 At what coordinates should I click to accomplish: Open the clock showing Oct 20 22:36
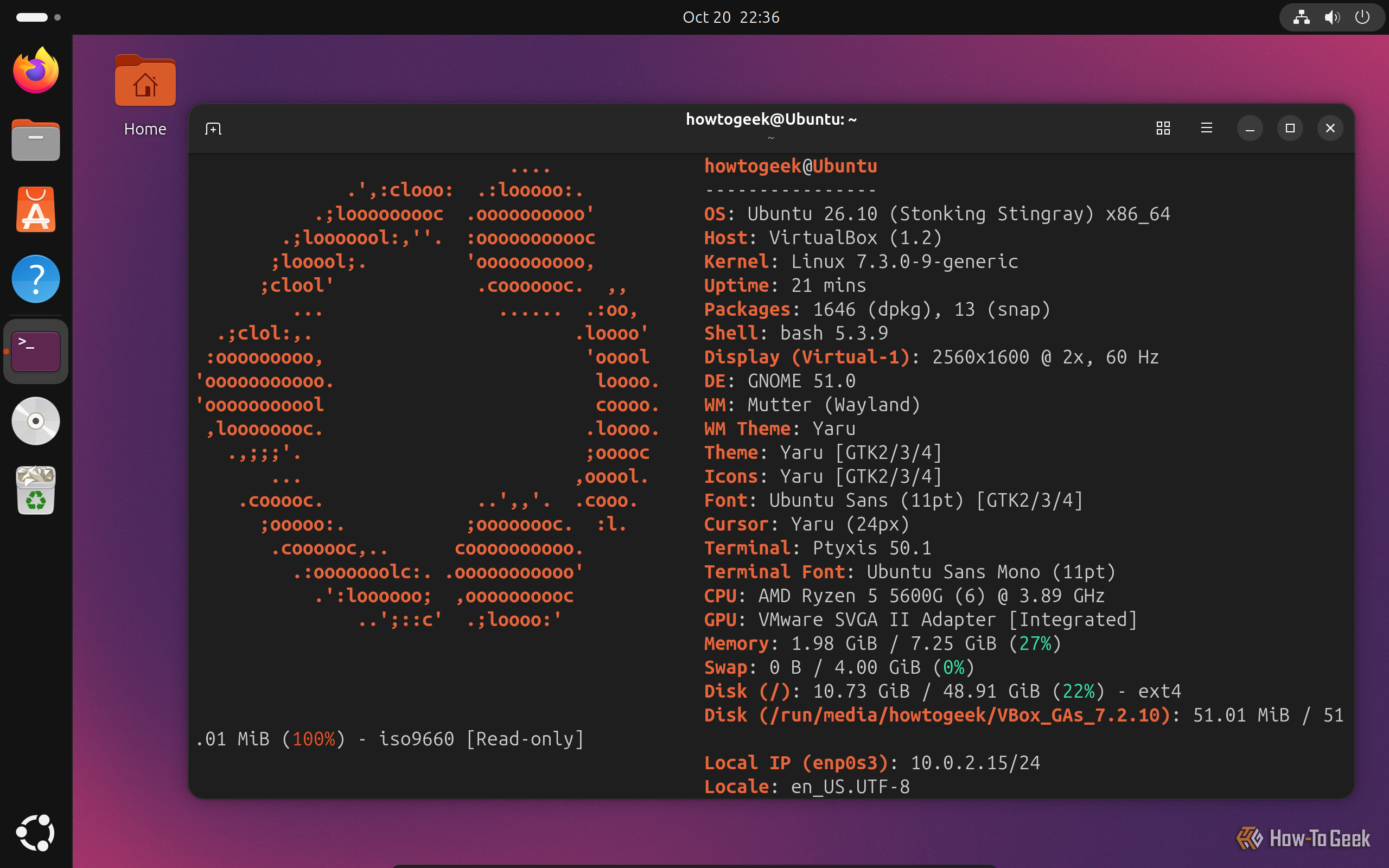pos(731,17)
